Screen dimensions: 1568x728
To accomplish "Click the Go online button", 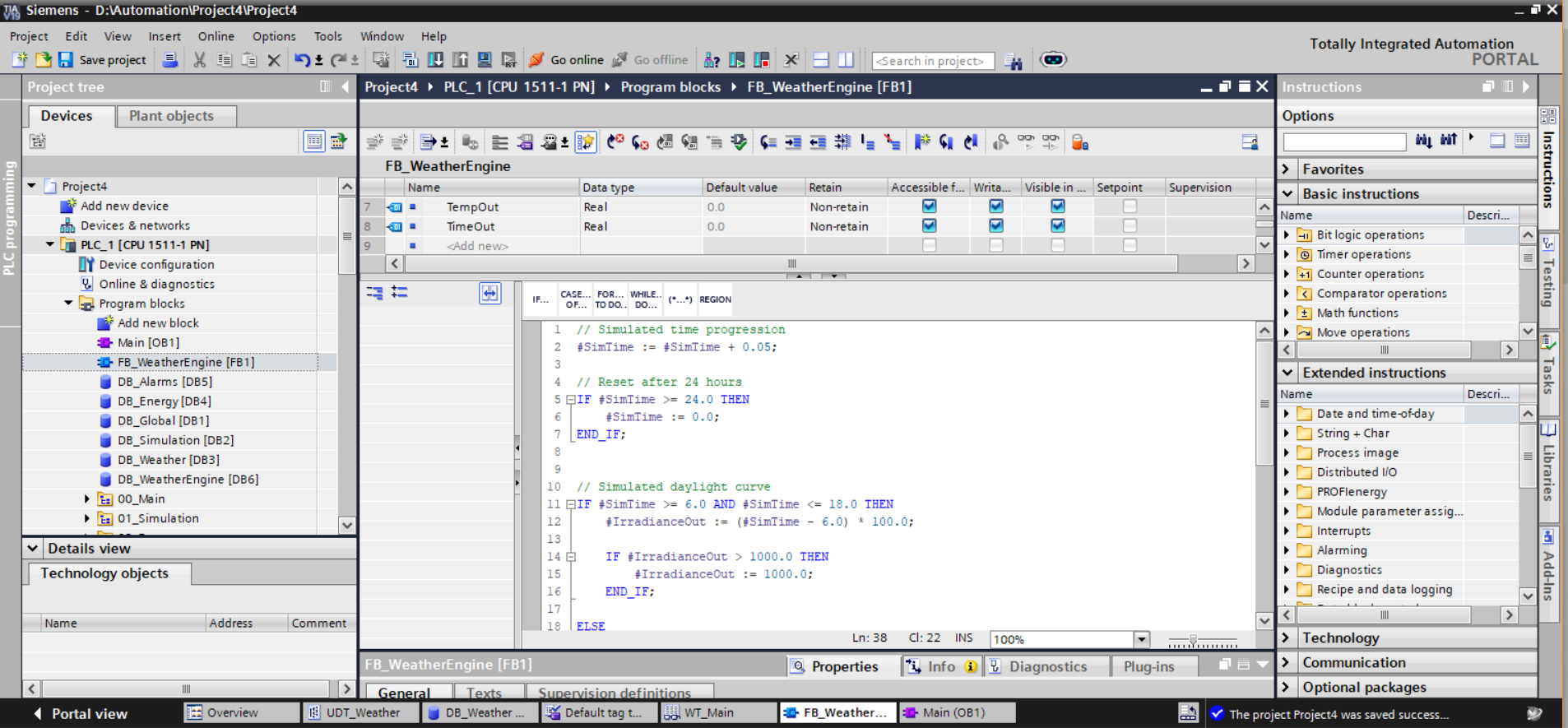I will (566, 60).
